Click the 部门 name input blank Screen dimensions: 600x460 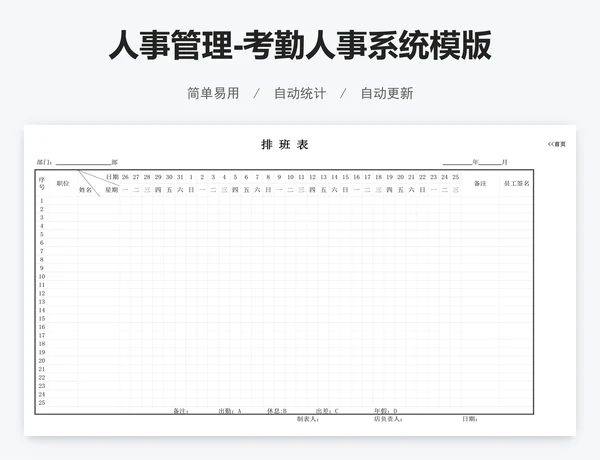[x=83, y=162]
